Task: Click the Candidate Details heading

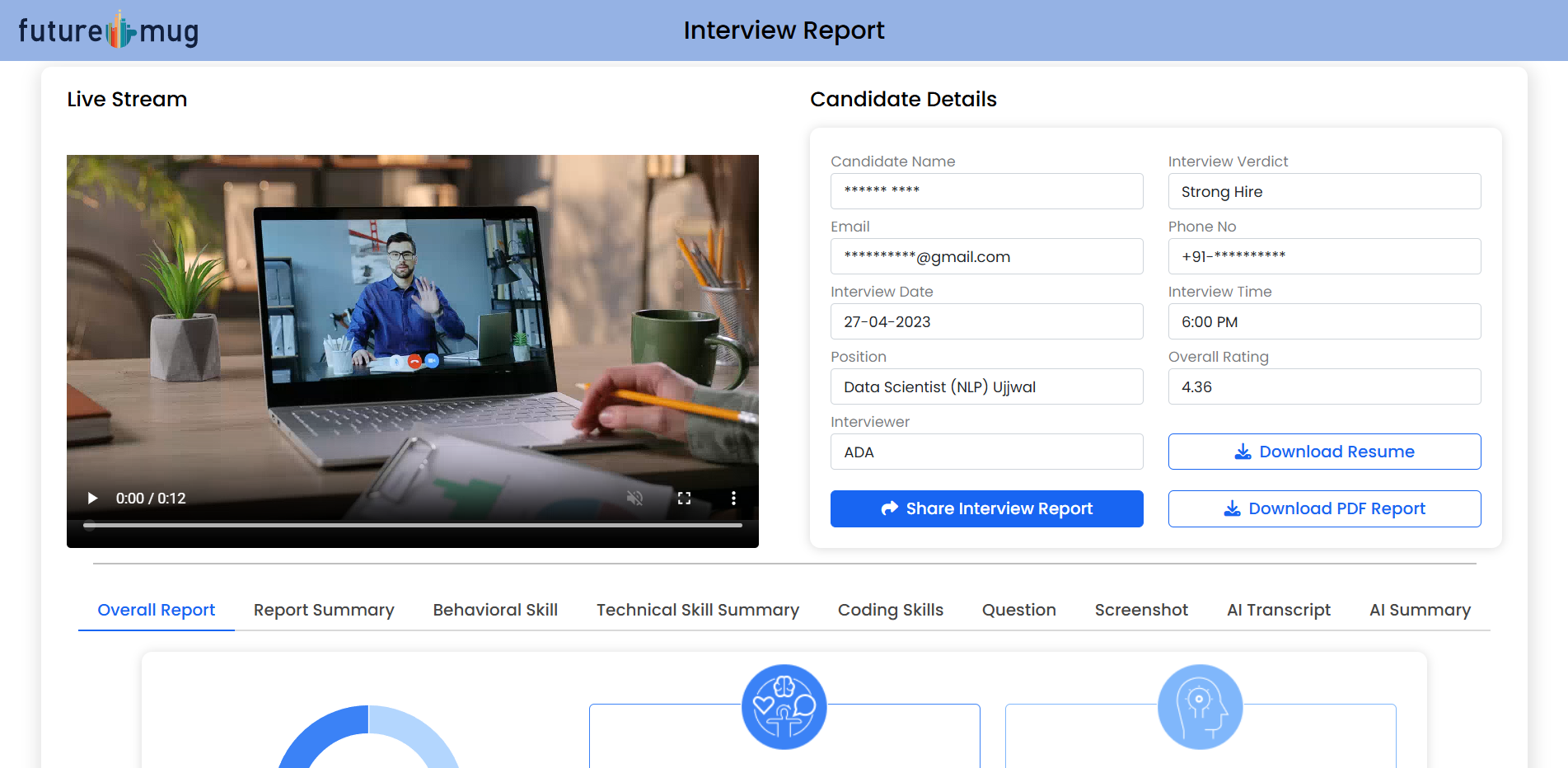Action: pos(903,99)
